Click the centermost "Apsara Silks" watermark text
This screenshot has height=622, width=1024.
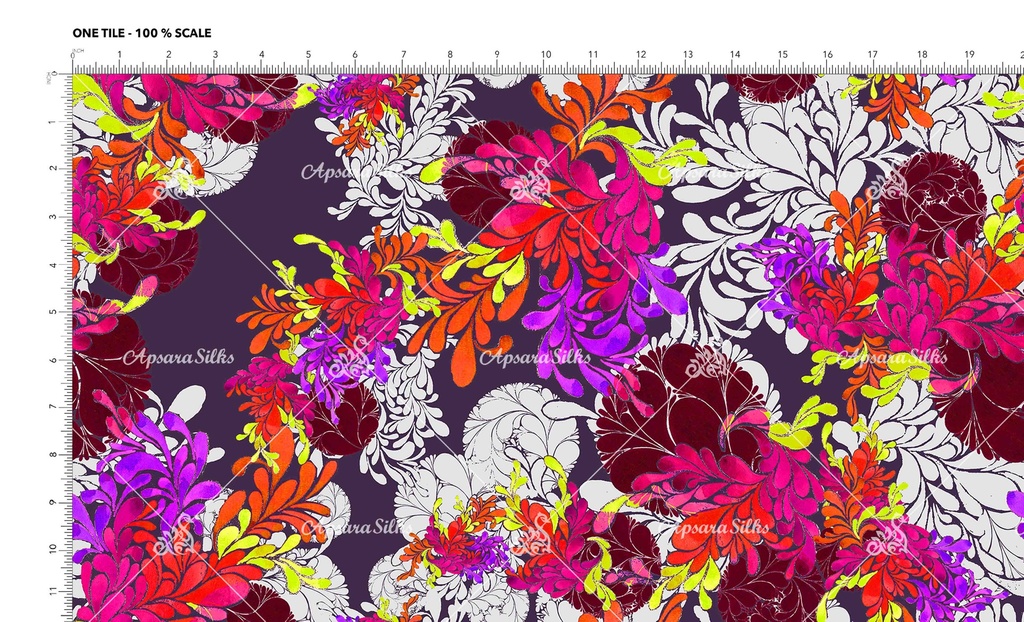point(535,357)
